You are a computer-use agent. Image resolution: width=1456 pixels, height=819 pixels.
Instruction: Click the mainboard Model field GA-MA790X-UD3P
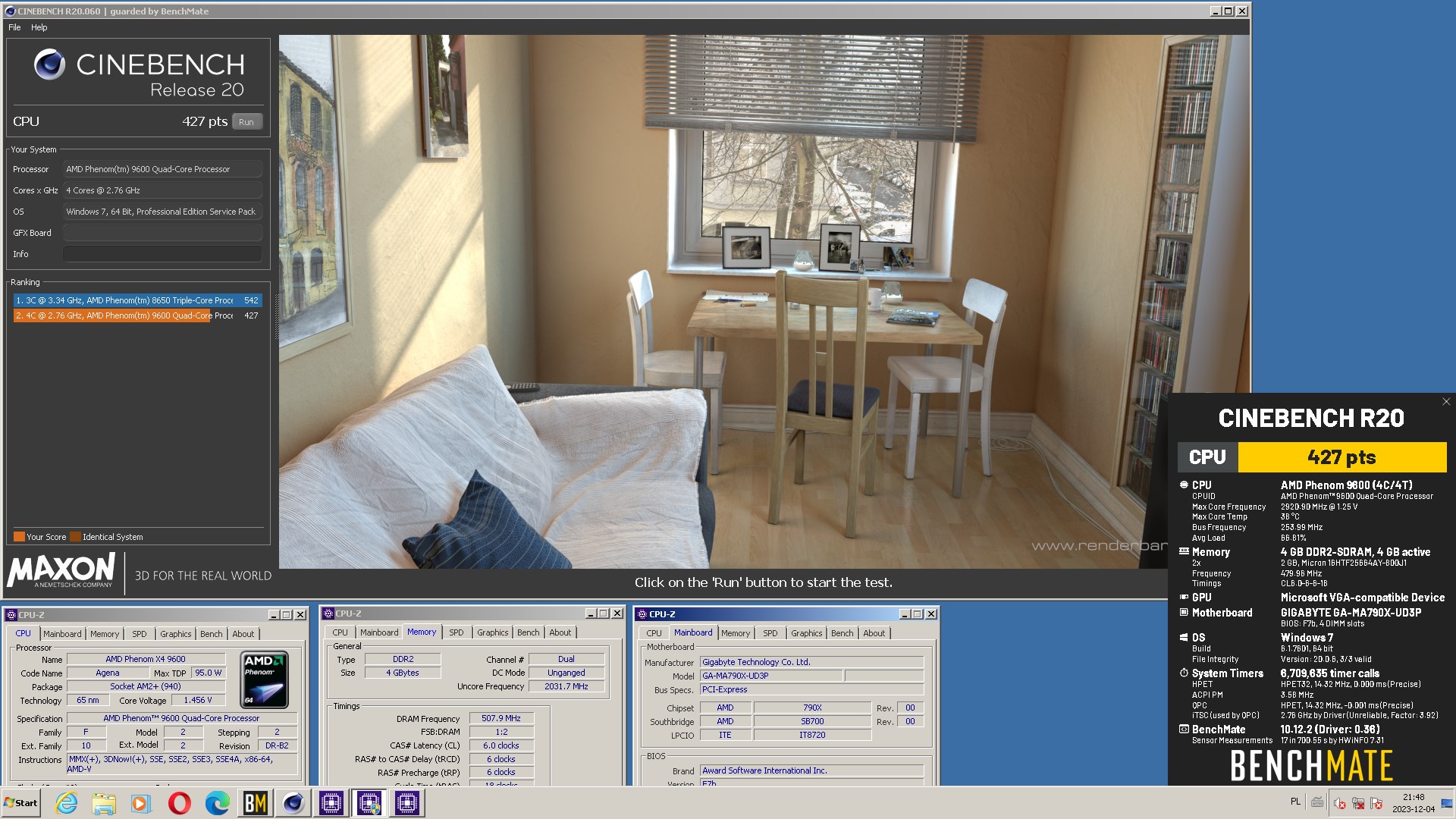770,676
